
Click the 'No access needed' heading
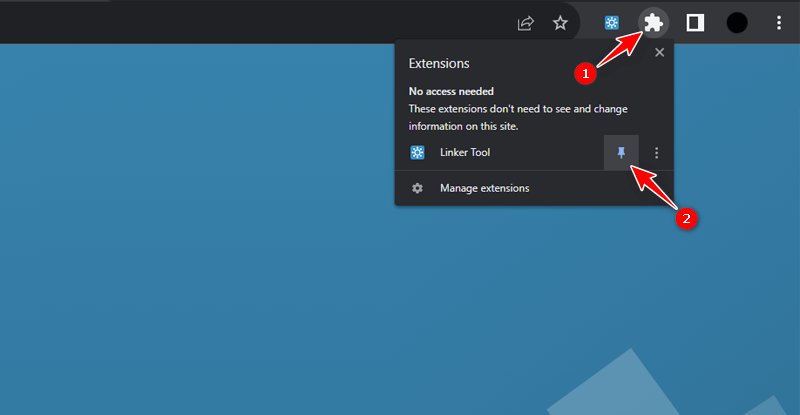(x=451, y=91)
